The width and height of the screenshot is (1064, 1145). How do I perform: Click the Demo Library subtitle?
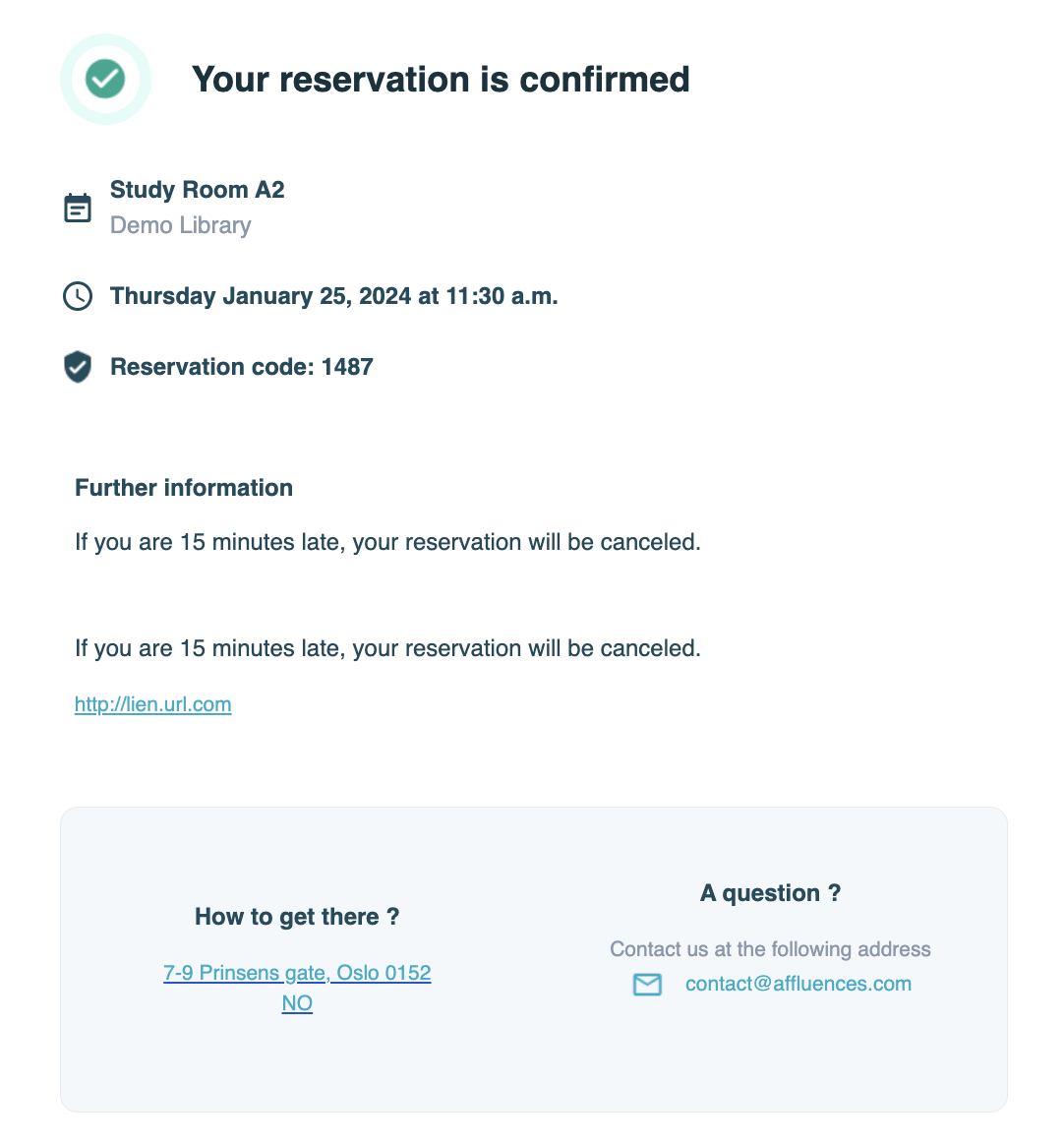point(180,225)
